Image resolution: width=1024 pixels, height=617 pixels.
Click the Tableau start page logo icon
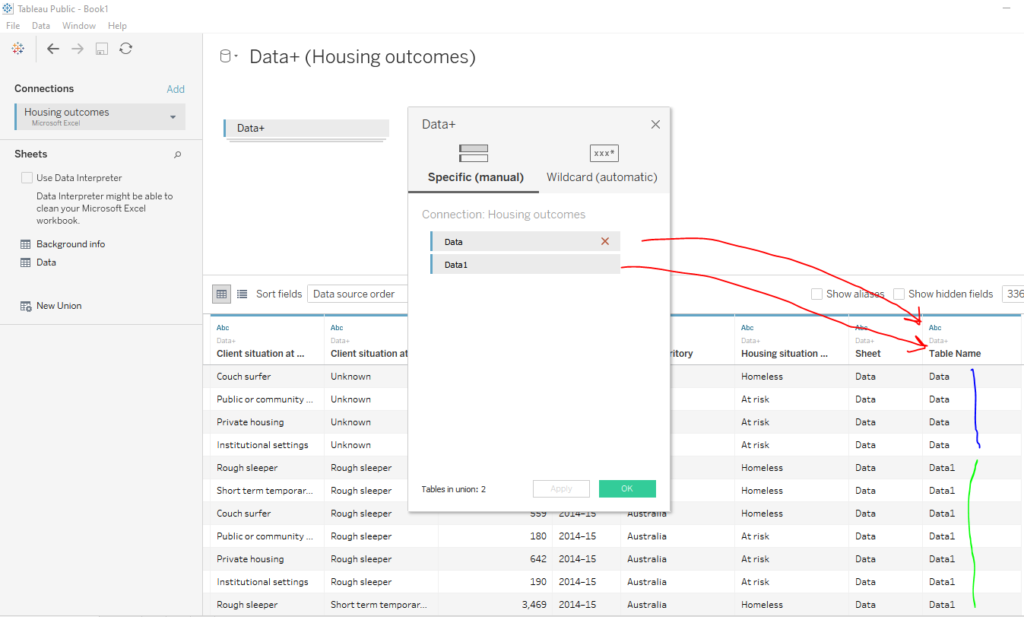click(18, 48)
